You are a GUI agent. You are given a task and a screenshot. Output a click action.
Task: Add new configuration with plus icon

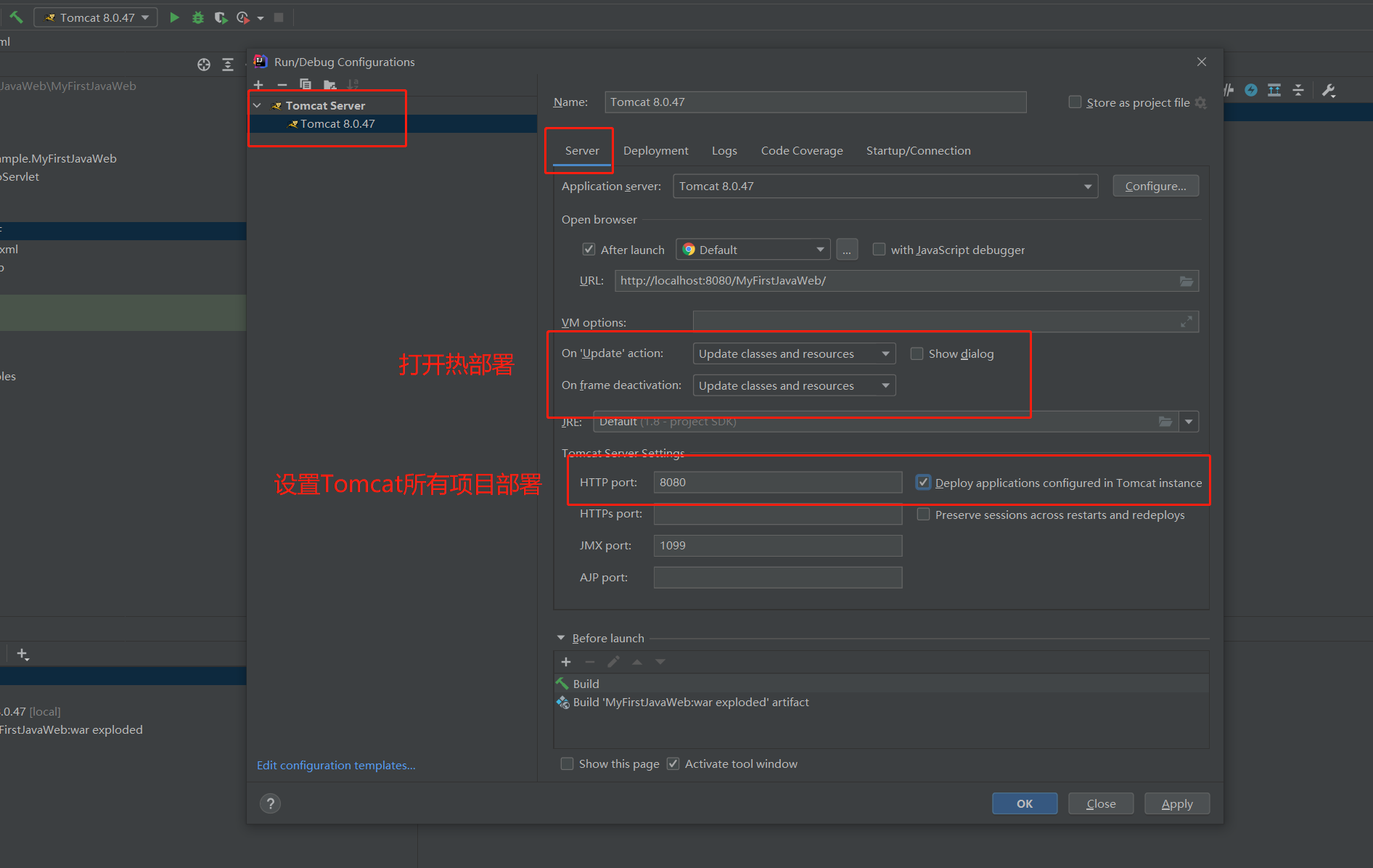coord(258,85)
